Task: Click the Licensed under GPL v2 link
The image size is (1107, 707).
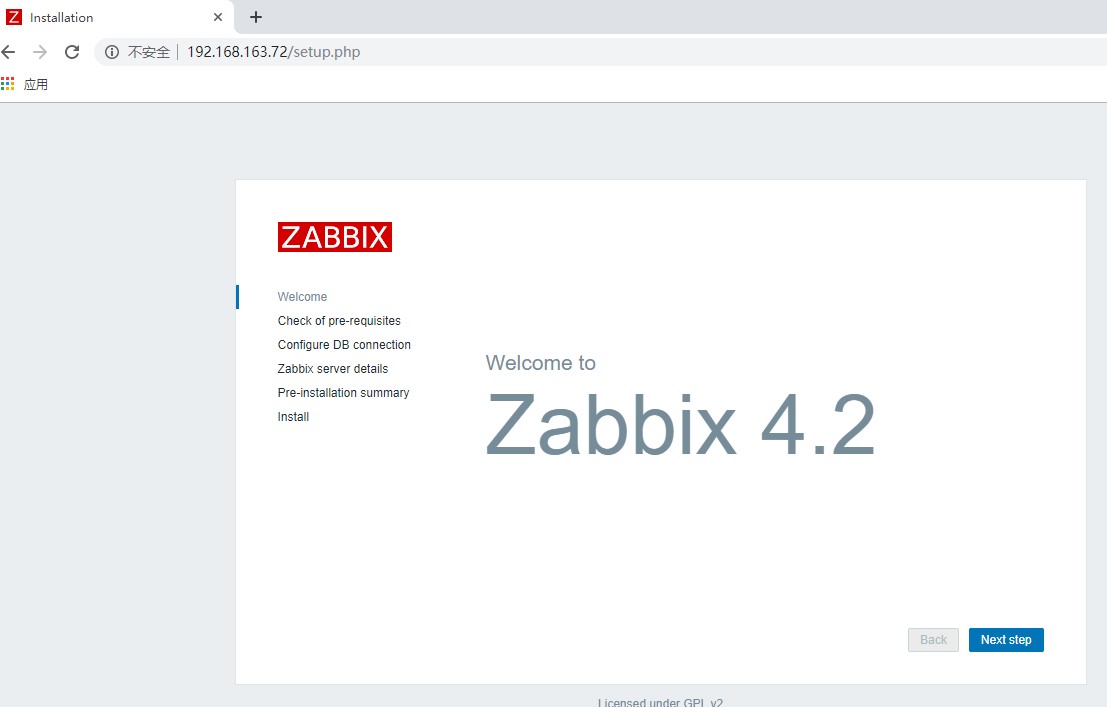Action: point(660,702)
